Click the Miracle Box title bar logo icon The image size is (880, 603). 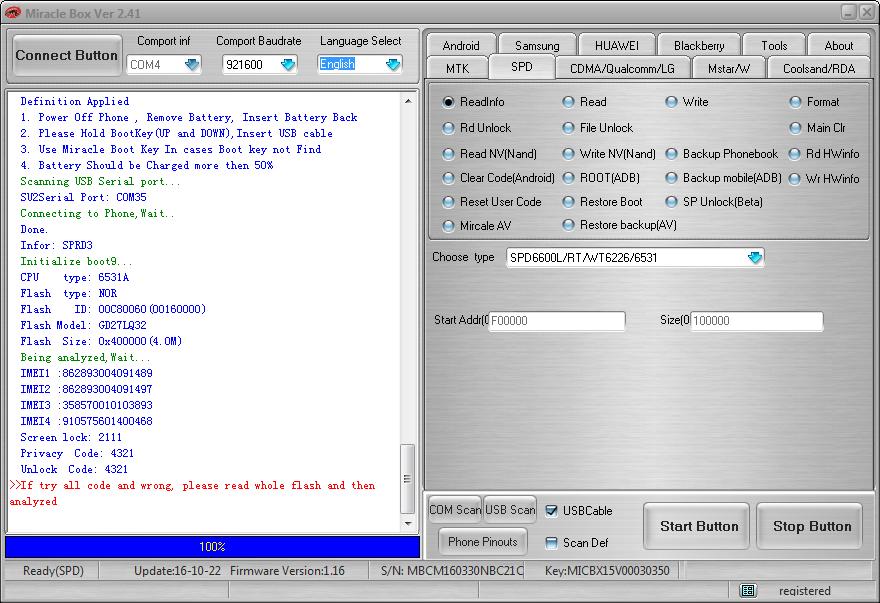(x=13, y=12)
